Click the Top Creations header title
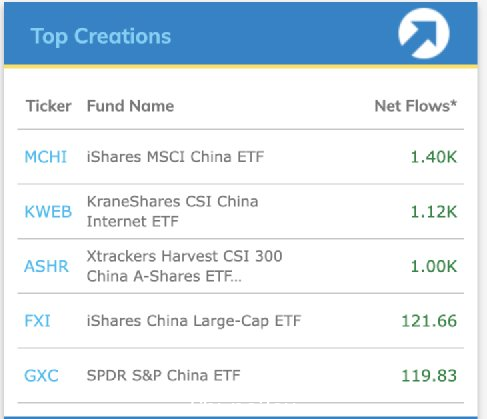The image size is (487, 419). 101,36
